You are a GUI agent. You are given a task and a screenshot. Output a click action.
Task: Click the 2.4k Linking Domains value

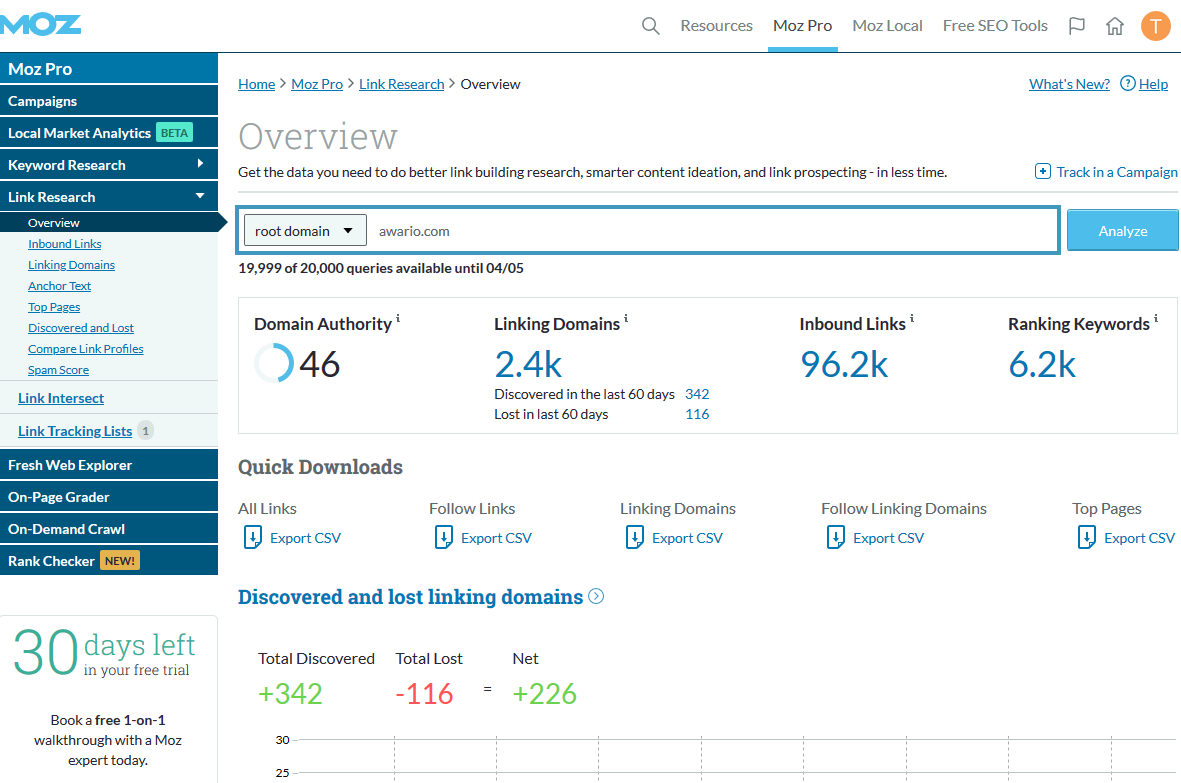tap(528, 364)
